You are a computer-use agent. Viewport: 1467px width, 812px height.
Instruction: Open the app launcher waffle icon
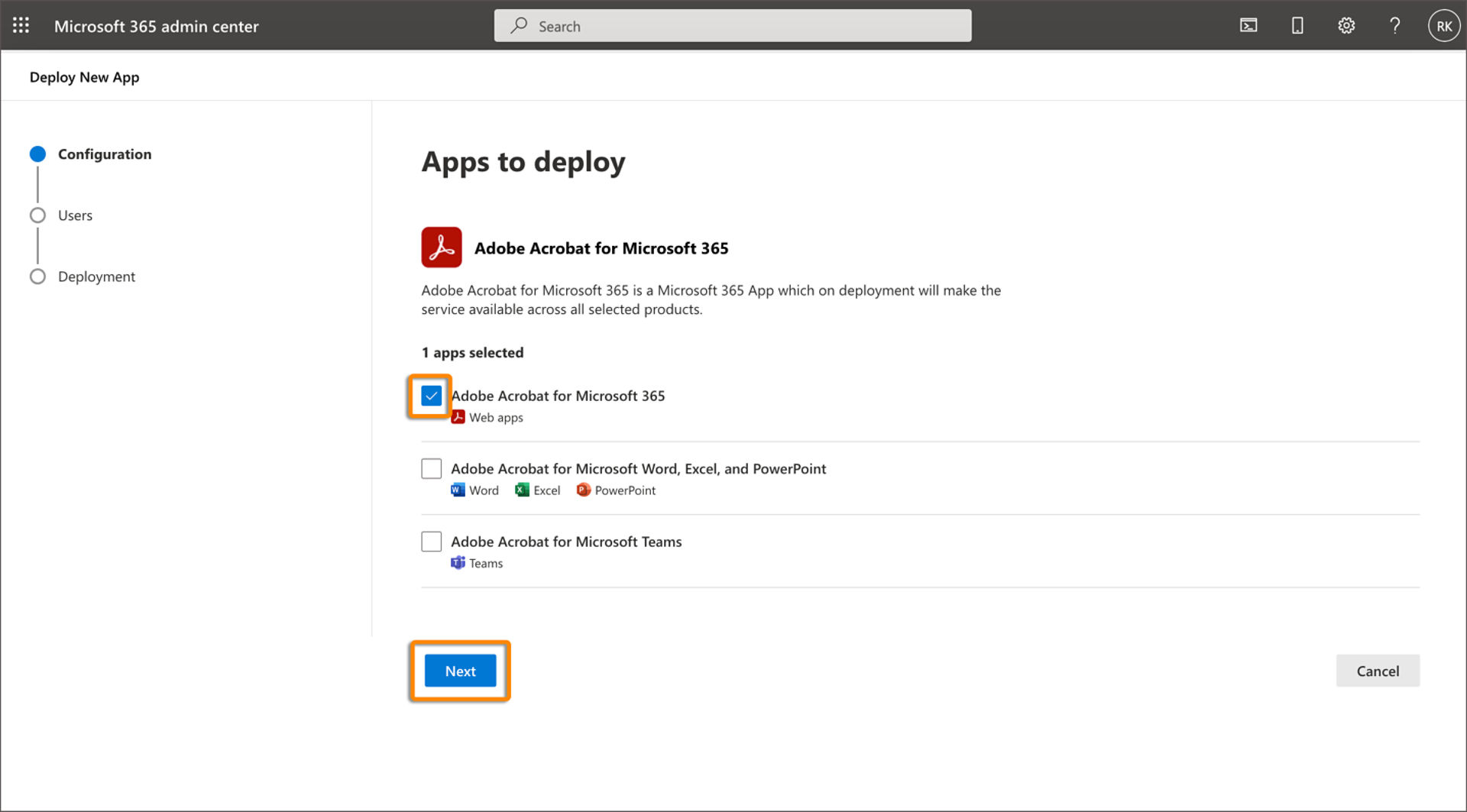pos(21,25)
